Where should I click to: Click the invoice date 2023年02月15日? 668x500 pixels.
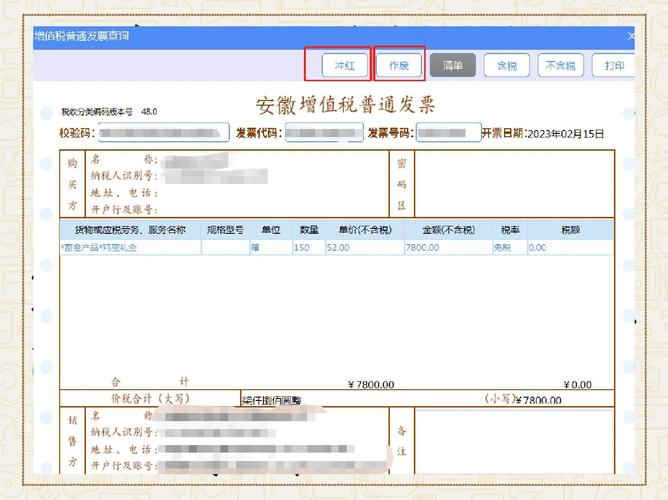(566, 134)
